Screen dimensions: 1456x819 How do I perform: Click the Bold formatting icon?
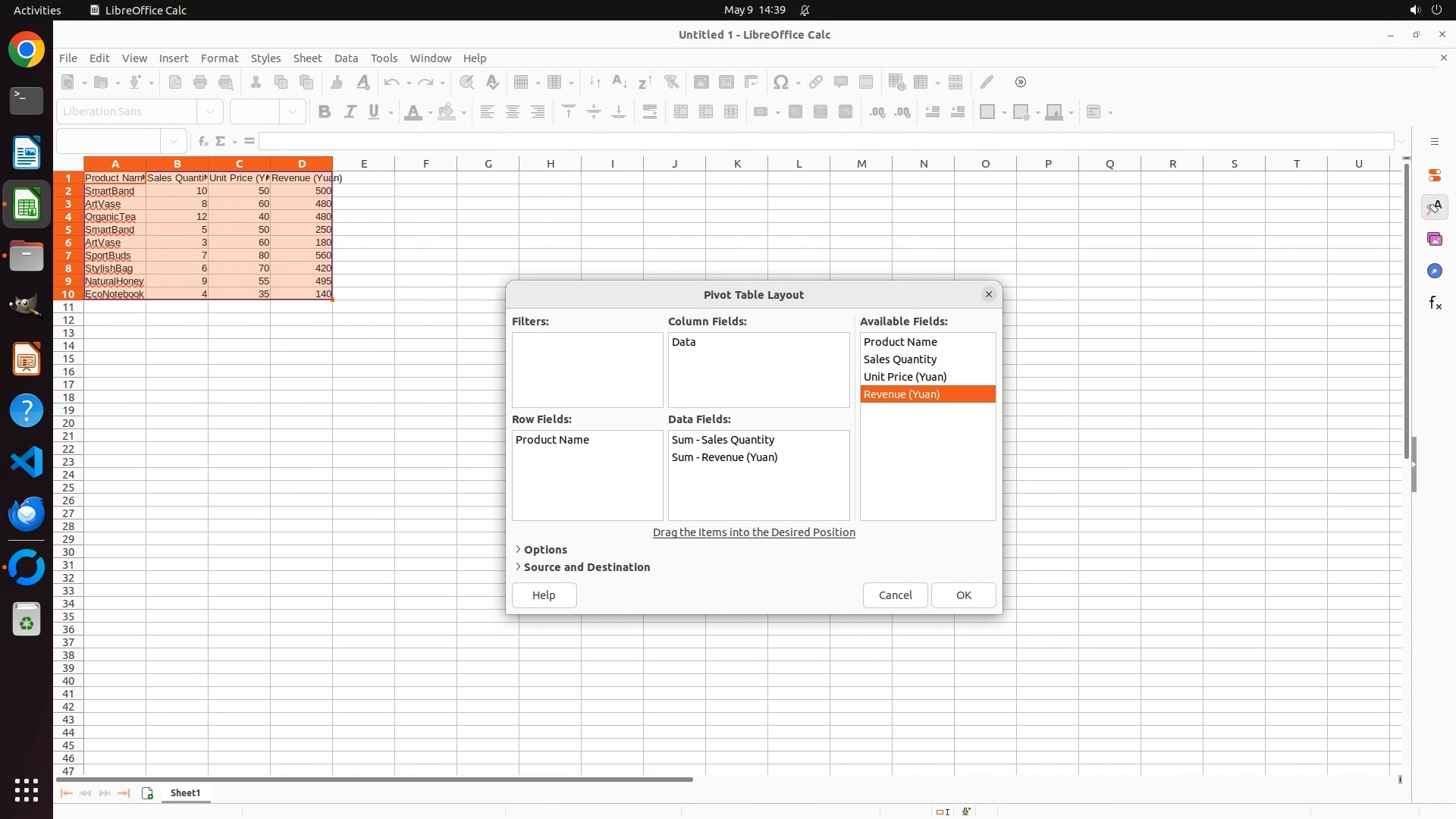(x=325, y=112)
